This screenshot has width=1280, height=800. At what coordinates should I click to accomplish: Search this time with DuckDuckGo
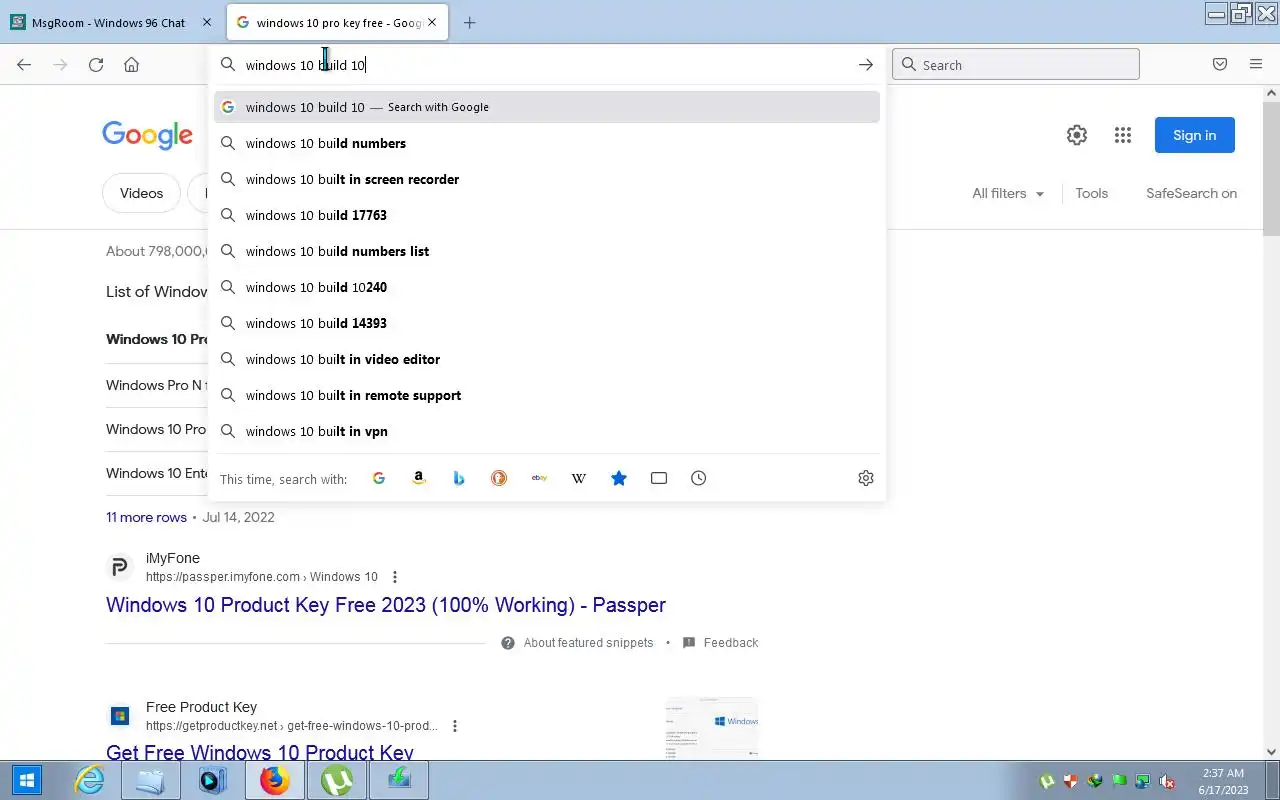pos(499,478)
